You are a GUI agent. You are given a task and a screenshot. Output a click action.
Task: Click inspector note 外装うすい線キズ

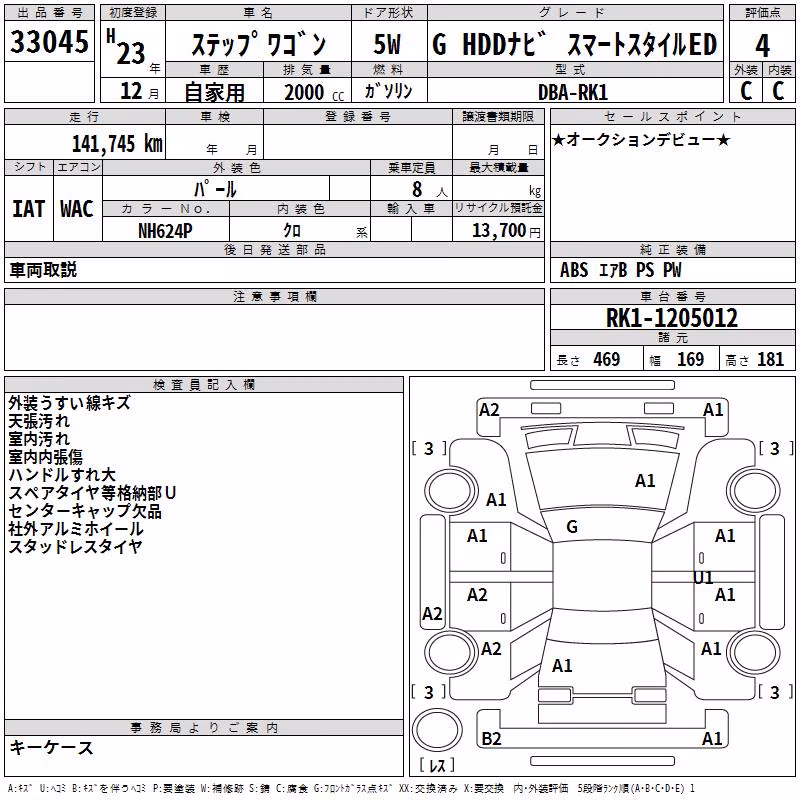[69, 403]
